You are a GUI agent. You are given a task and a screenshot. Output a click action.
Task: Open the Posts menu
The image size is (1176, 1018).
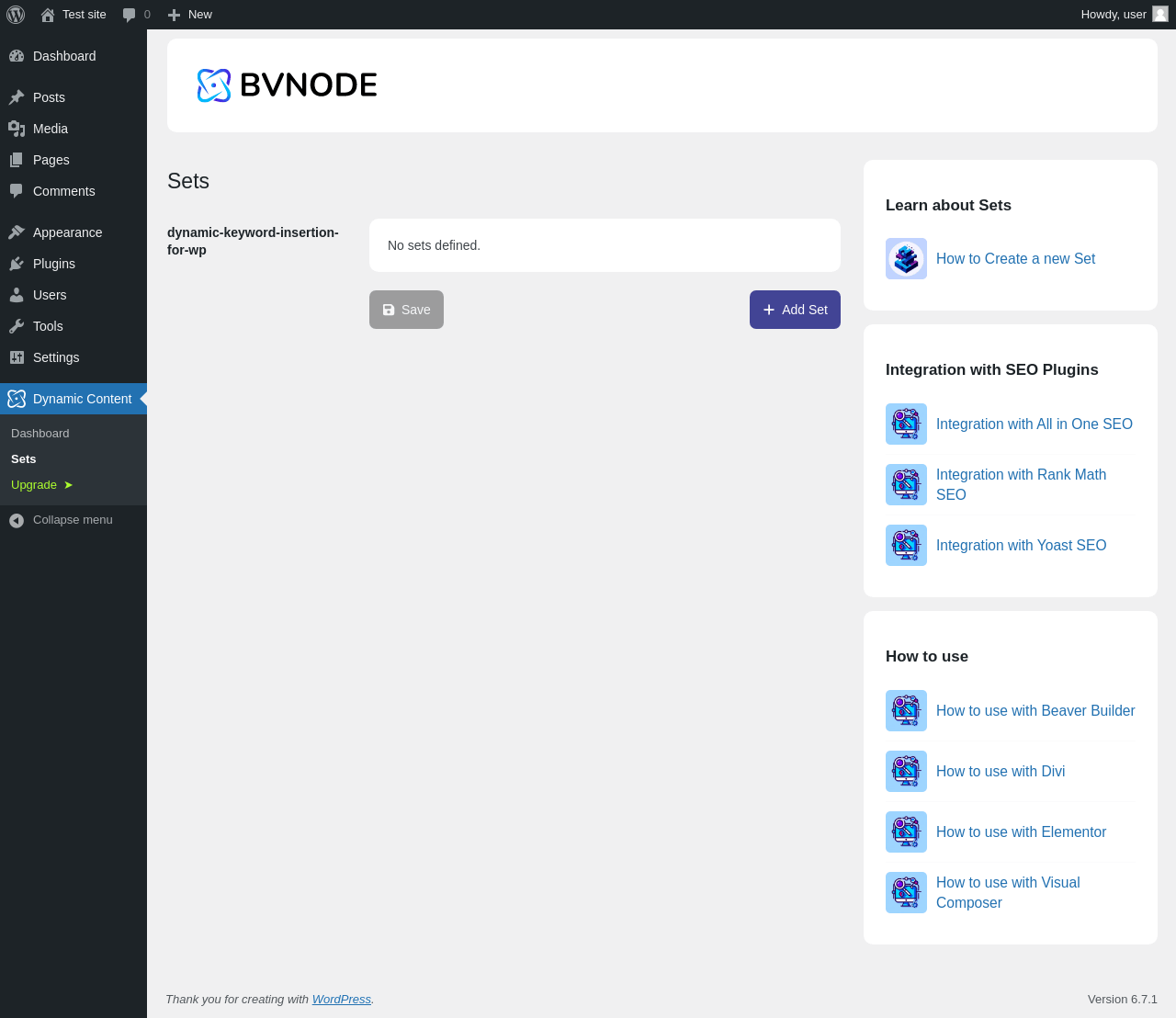pos(73,97)
